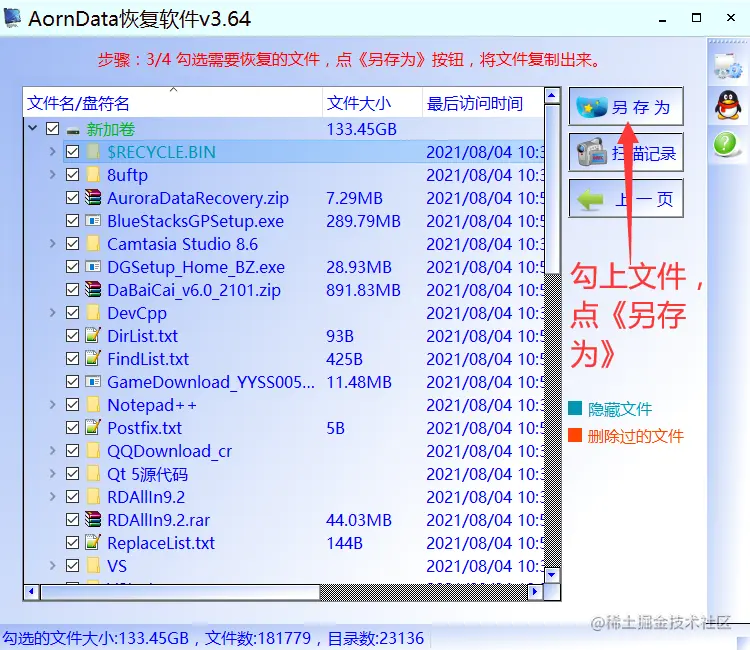
Task: Click the 44.03MB size value
Action: coord(359,520)
